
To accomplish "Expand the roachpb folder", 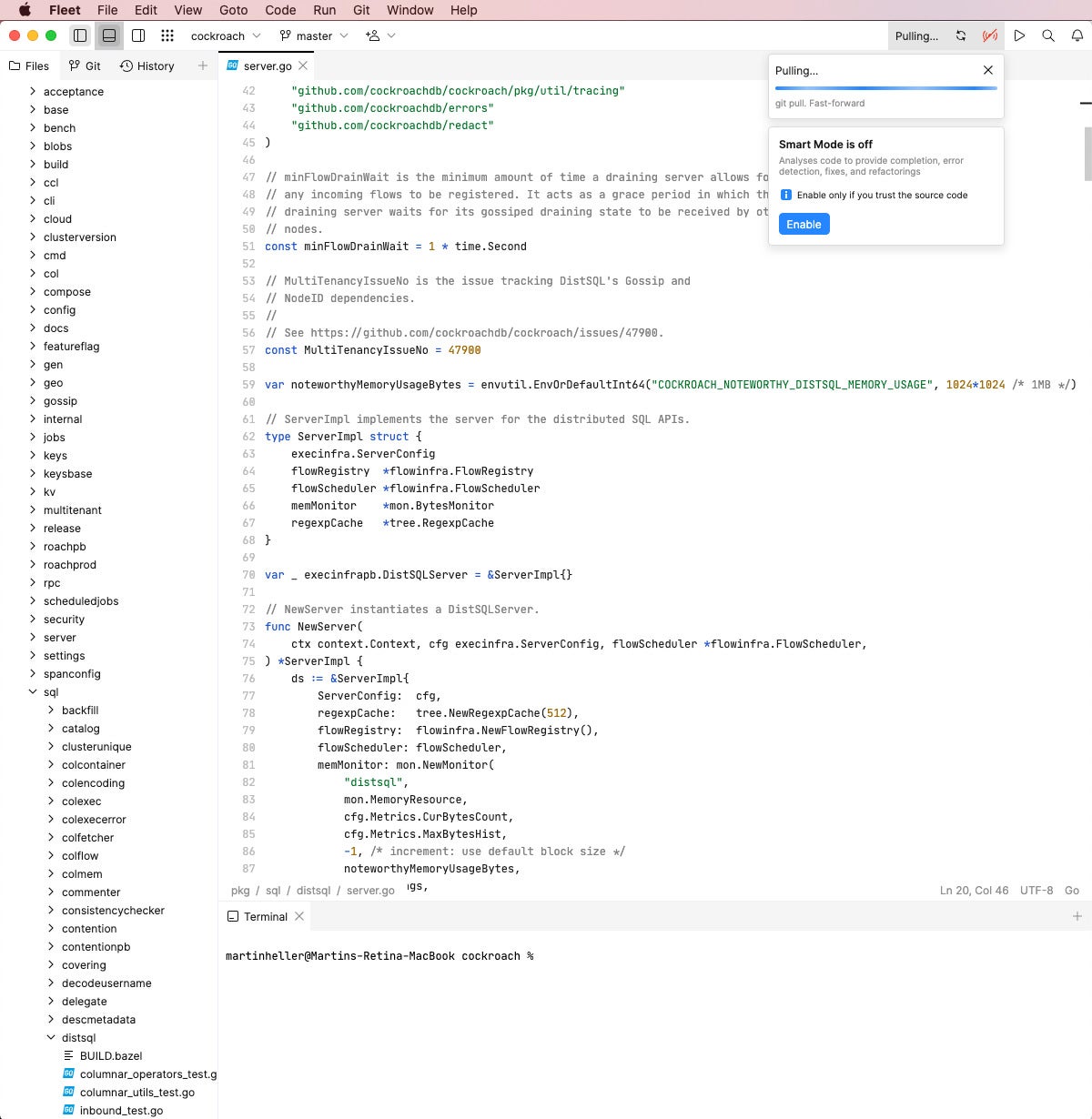I will point(33,546).
